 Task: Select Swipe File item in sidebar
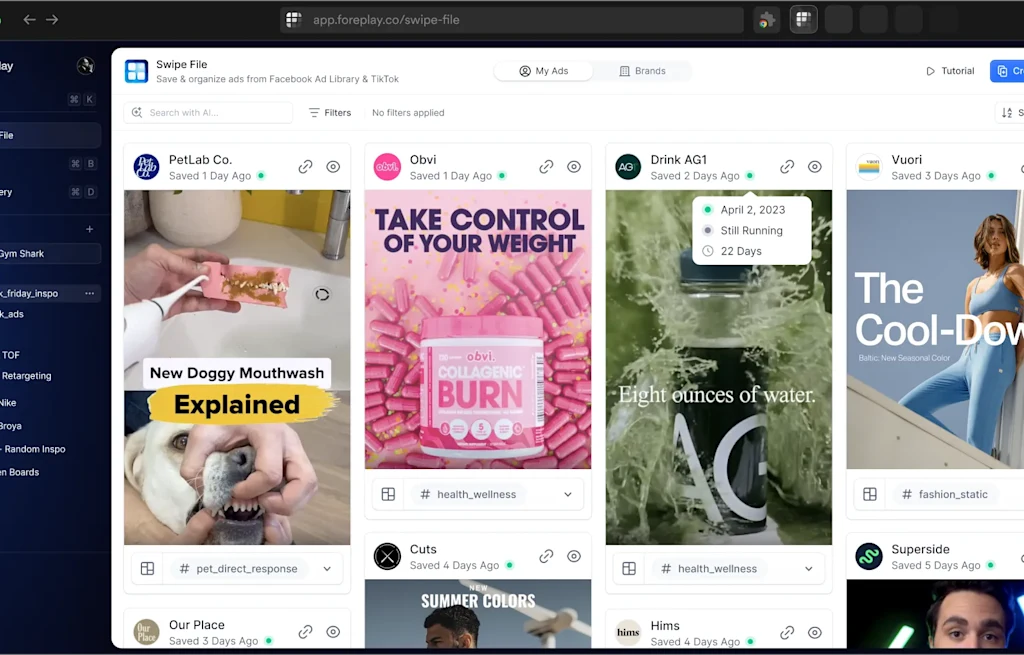[x=50, y=135]
